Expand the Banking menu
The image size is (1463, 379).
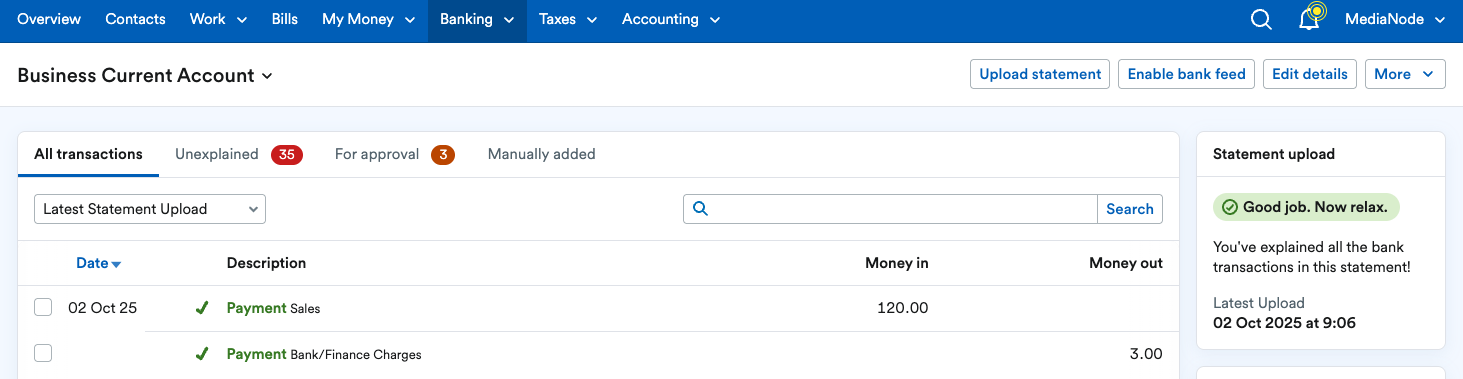pos(477,19)
